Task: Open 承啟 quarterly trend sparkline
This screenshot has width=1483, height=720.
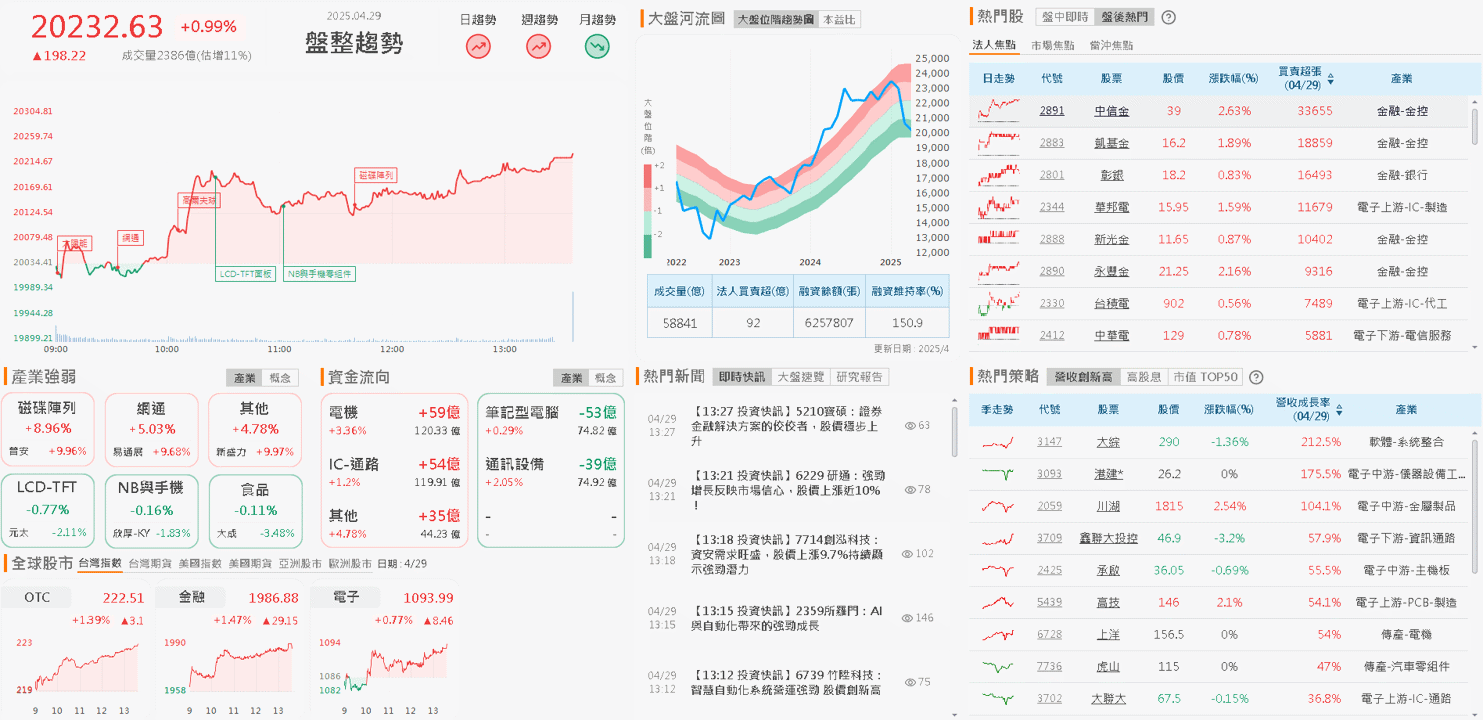Action: tap(999, 570)
